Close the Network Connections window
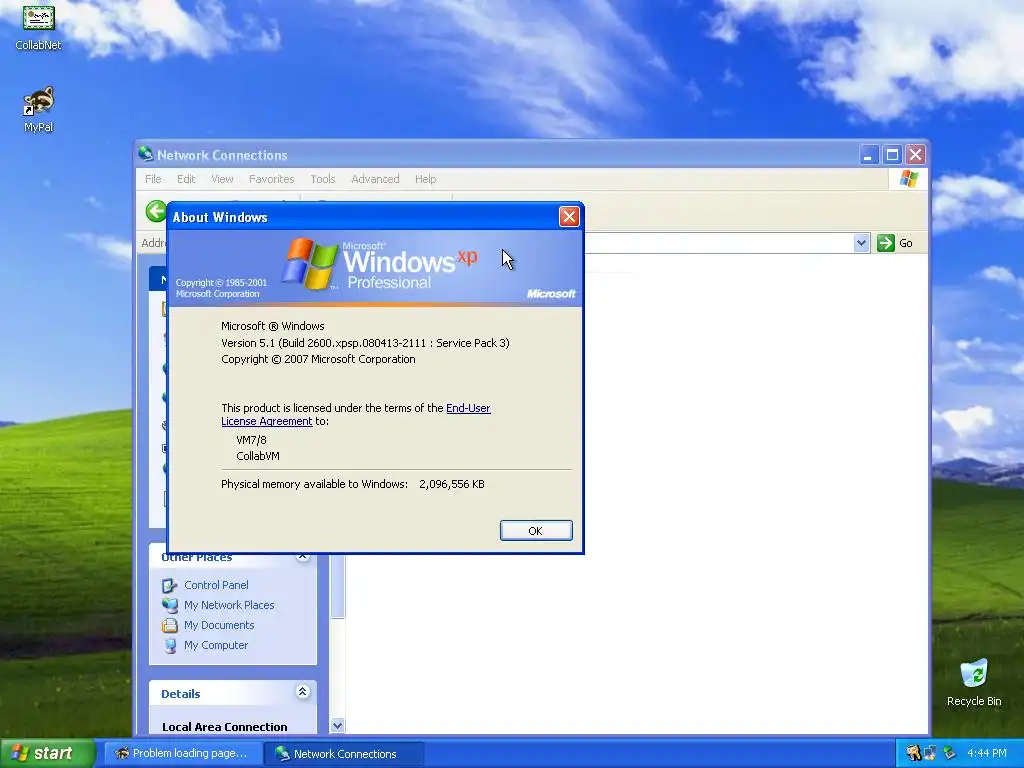 (x=916, y=155)
